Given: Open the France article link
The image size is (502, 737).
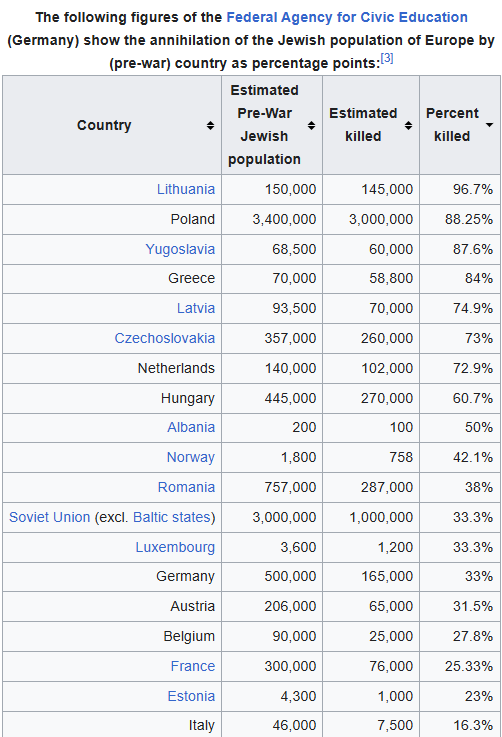Looking at the screenshot, I should (193, 666).
